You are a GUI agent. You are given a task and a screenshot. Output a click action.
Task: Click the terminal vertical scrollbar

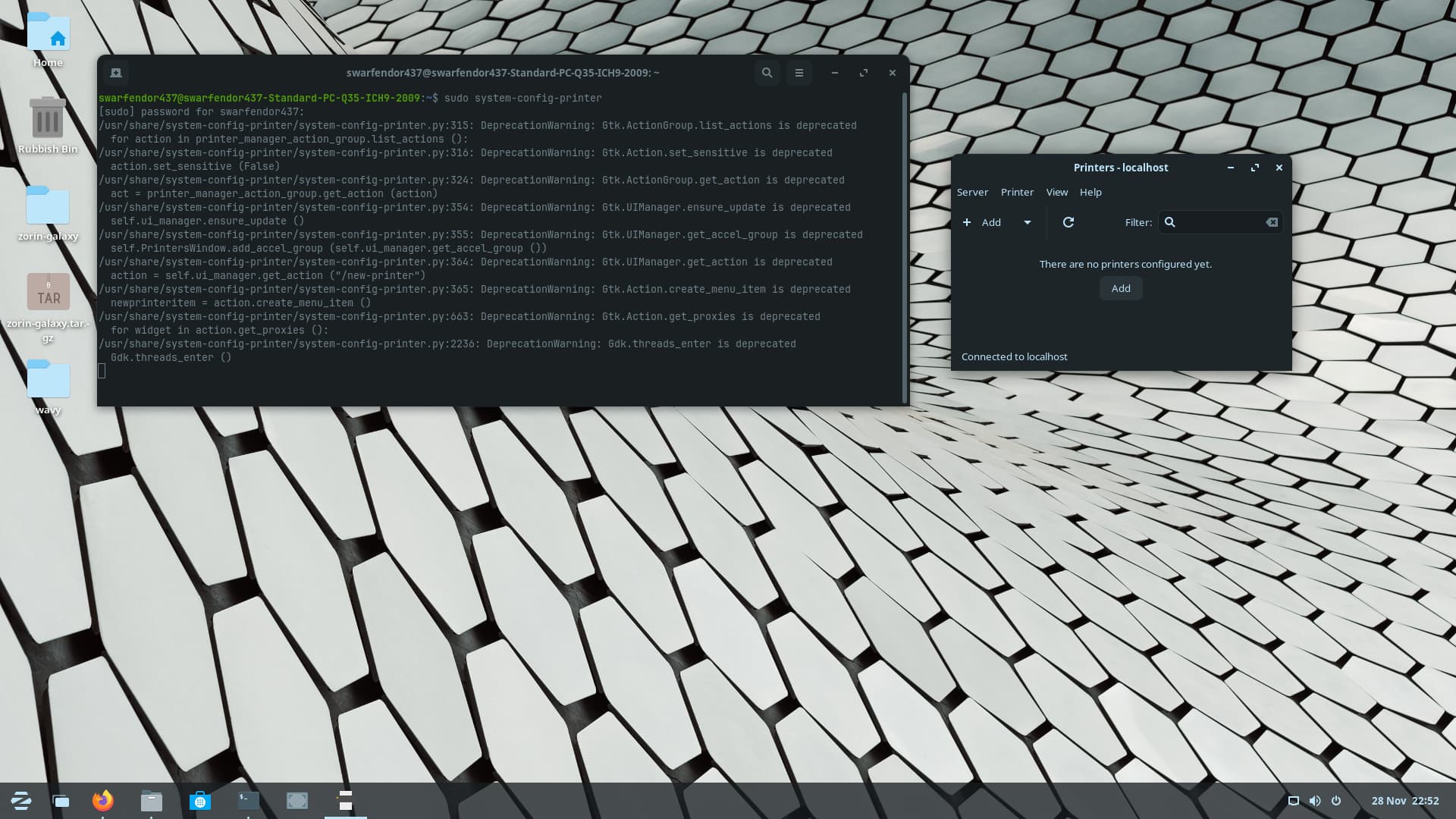click(904, 246)
